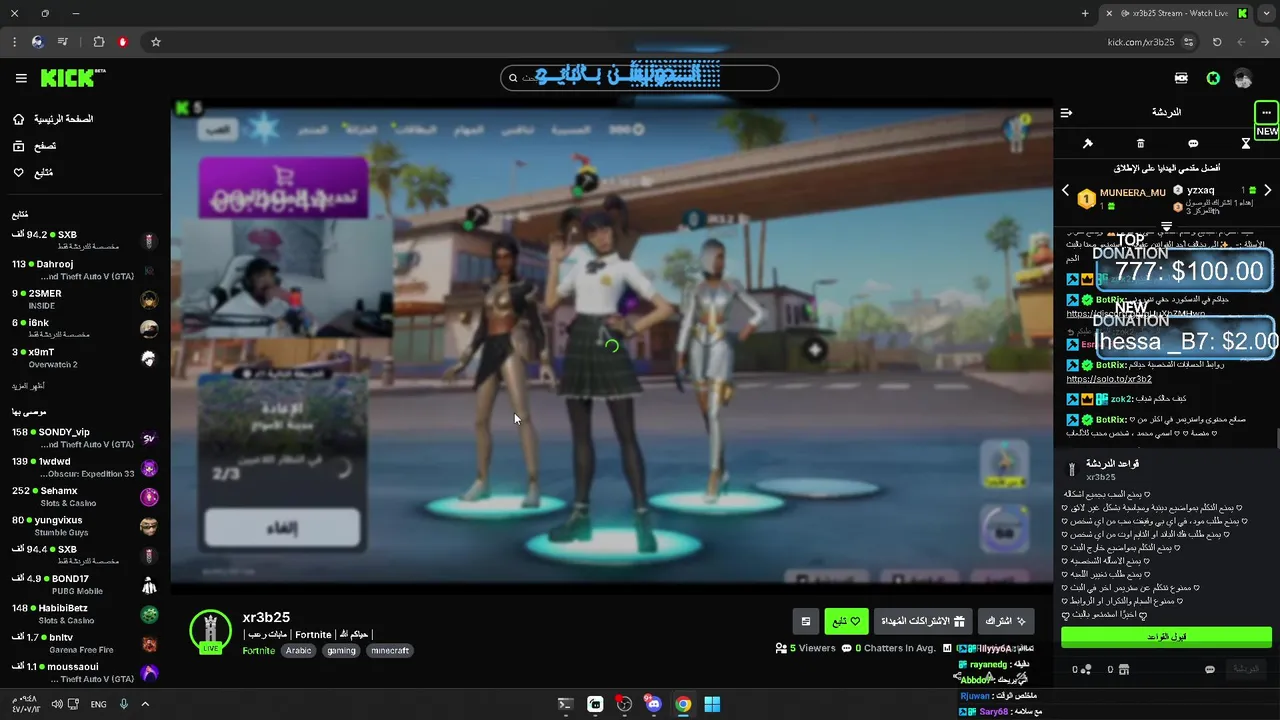The image size is (1280, 720).
Task: Click the Kick search field
Action: 640,78
